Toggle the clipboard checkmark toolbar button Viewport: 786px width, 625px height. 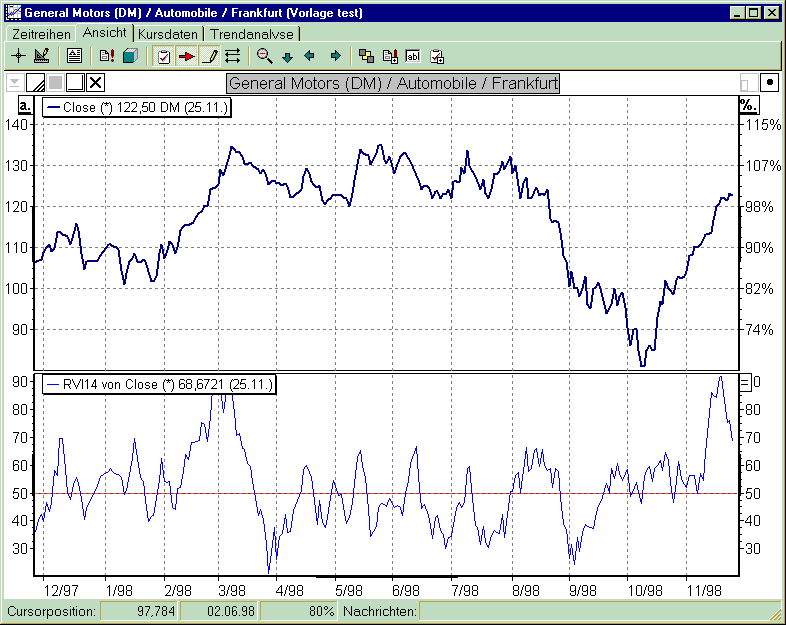(x=164, y=56)
